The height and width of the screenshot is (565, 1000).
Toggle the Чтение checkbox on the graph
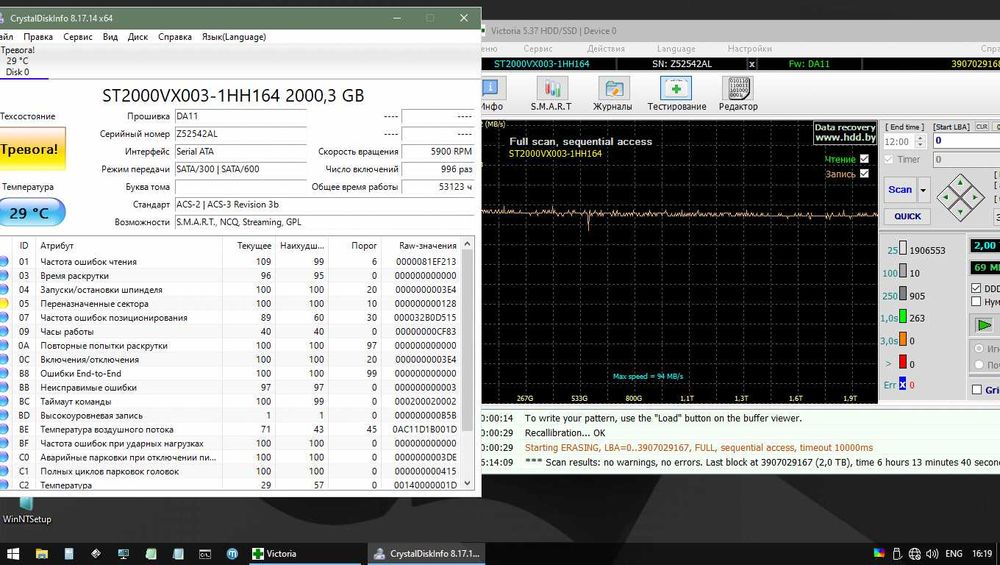pos(864,159)
